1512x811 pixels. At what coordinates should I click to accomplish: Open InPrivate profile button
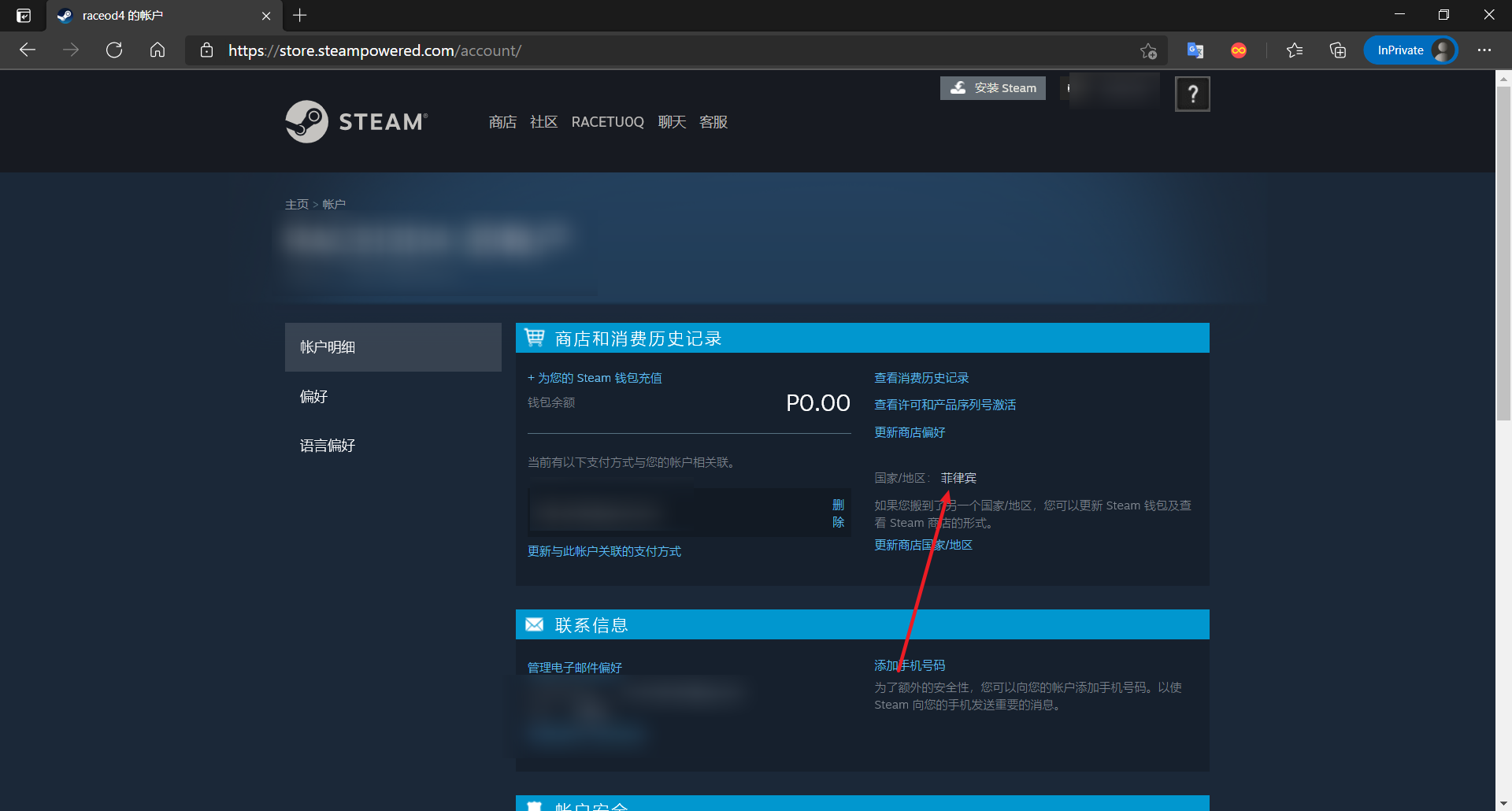[1410, 50]
